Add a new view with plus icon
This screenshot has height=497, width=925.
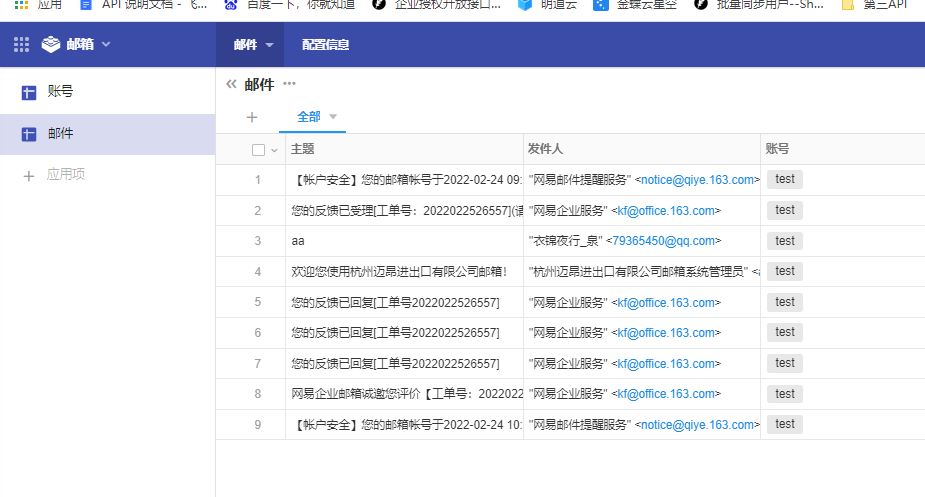coord(252,117)
